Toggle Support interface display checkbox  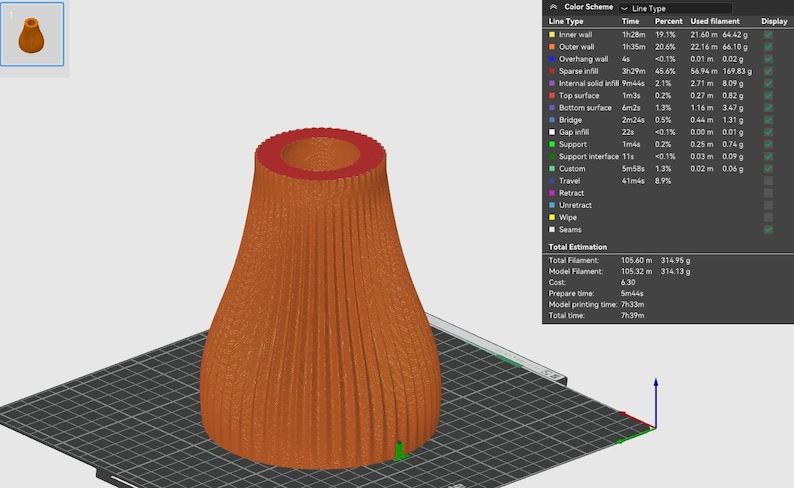(x=768, y=156)
